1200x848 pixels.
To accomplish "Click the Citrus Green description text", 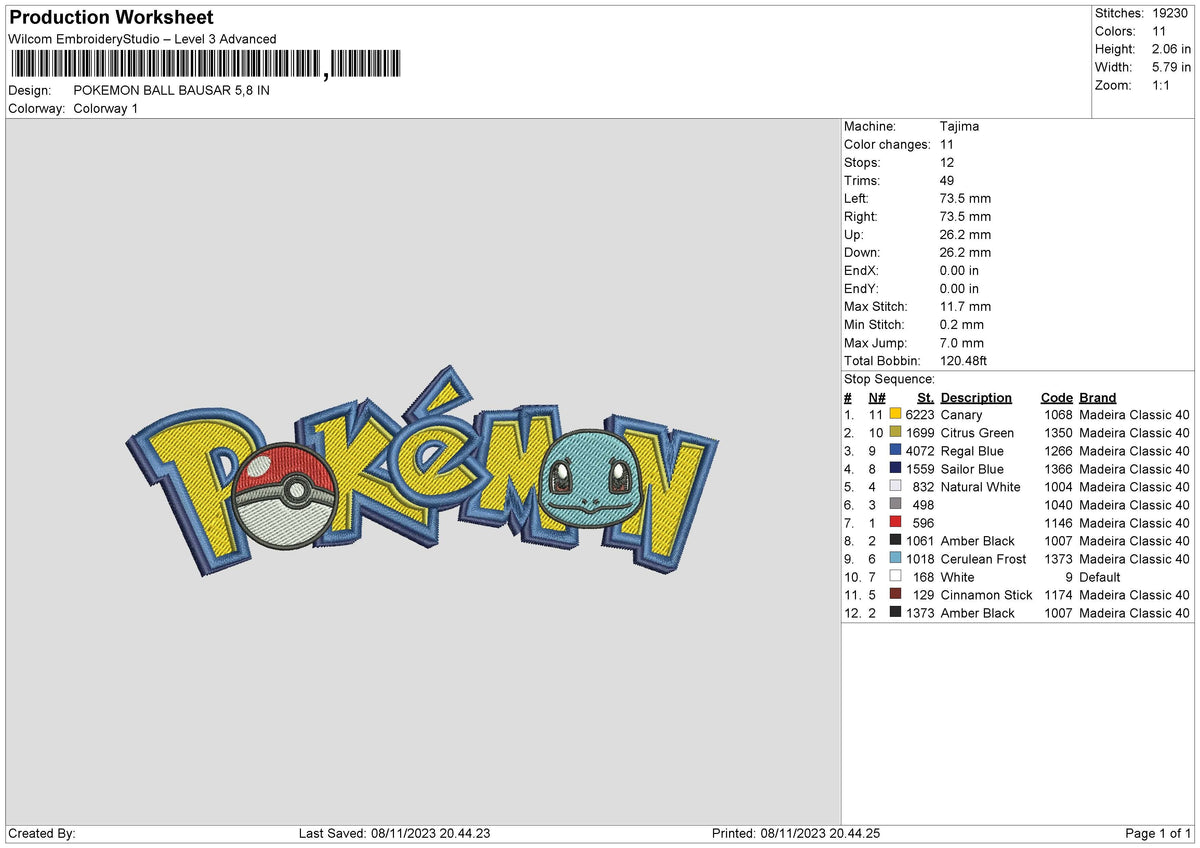I will click(977, 432).
